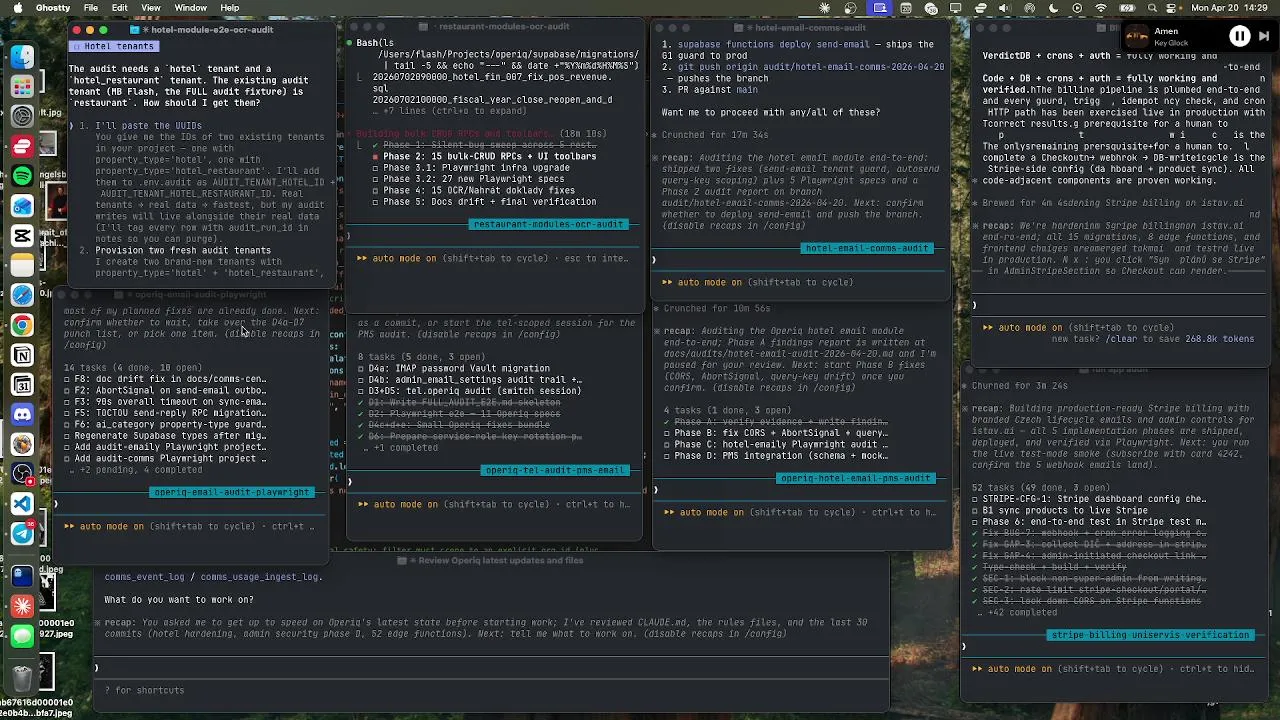The image size is (1280, 720).
Task: Click Phase 5: Docs drift + final verification checkbox
Action: 375,202
